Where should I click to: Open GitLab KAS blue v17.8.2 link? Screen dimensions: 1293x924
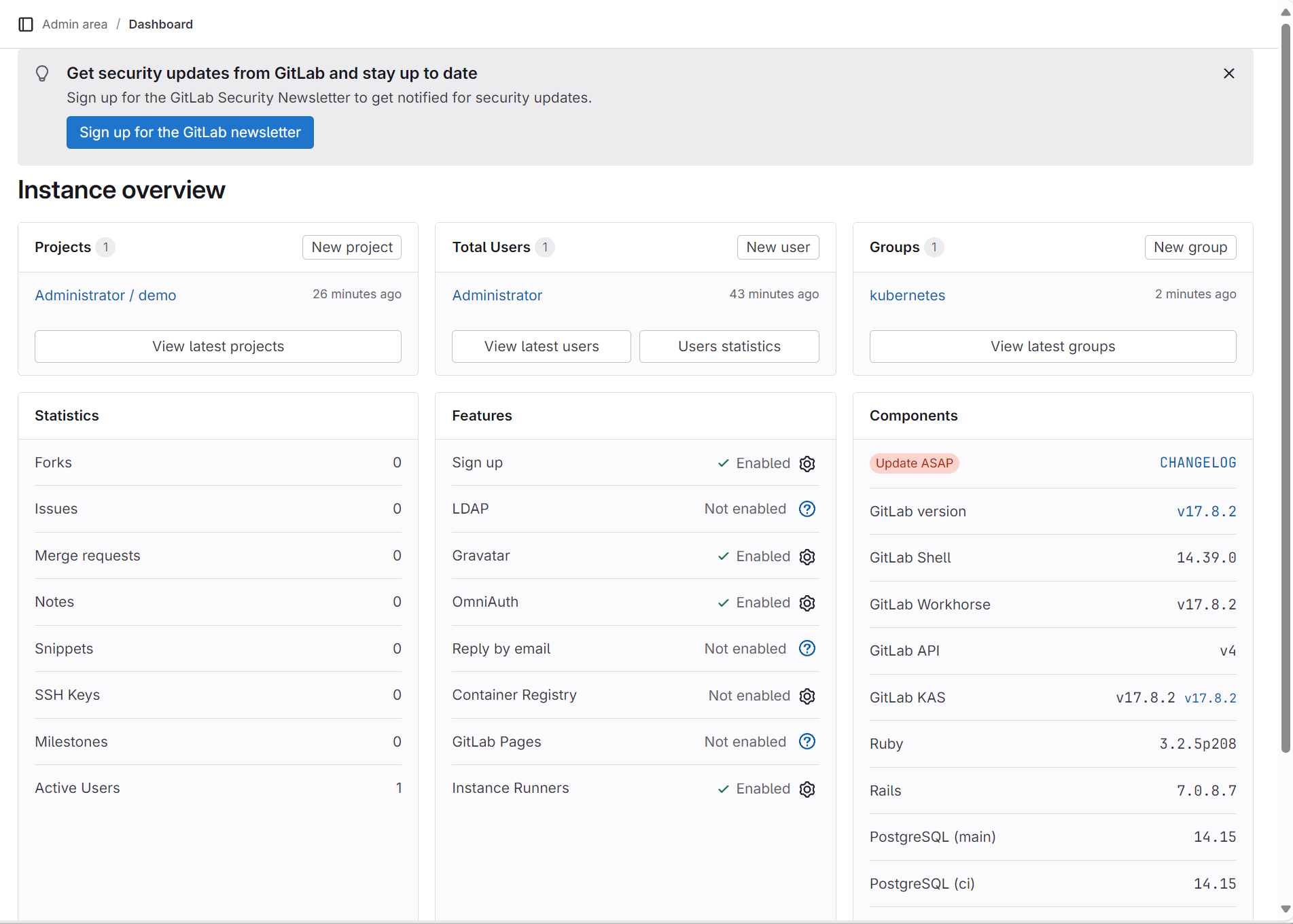point(1210,698)
